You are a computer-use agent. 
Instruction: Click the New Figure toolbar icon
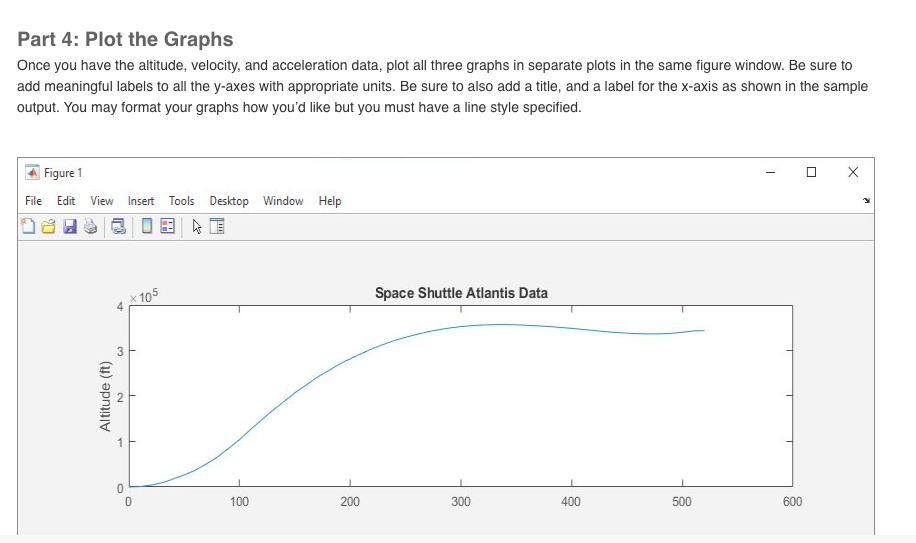[27, 227]
